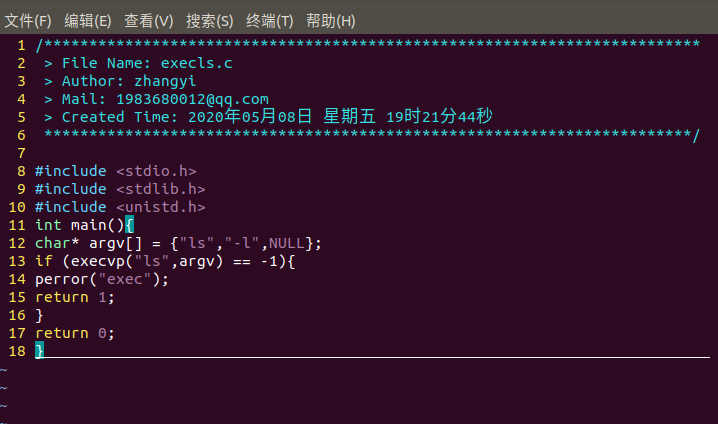Place cursor on perror("exec") statement
718x424 pixels.
[102, 279]
